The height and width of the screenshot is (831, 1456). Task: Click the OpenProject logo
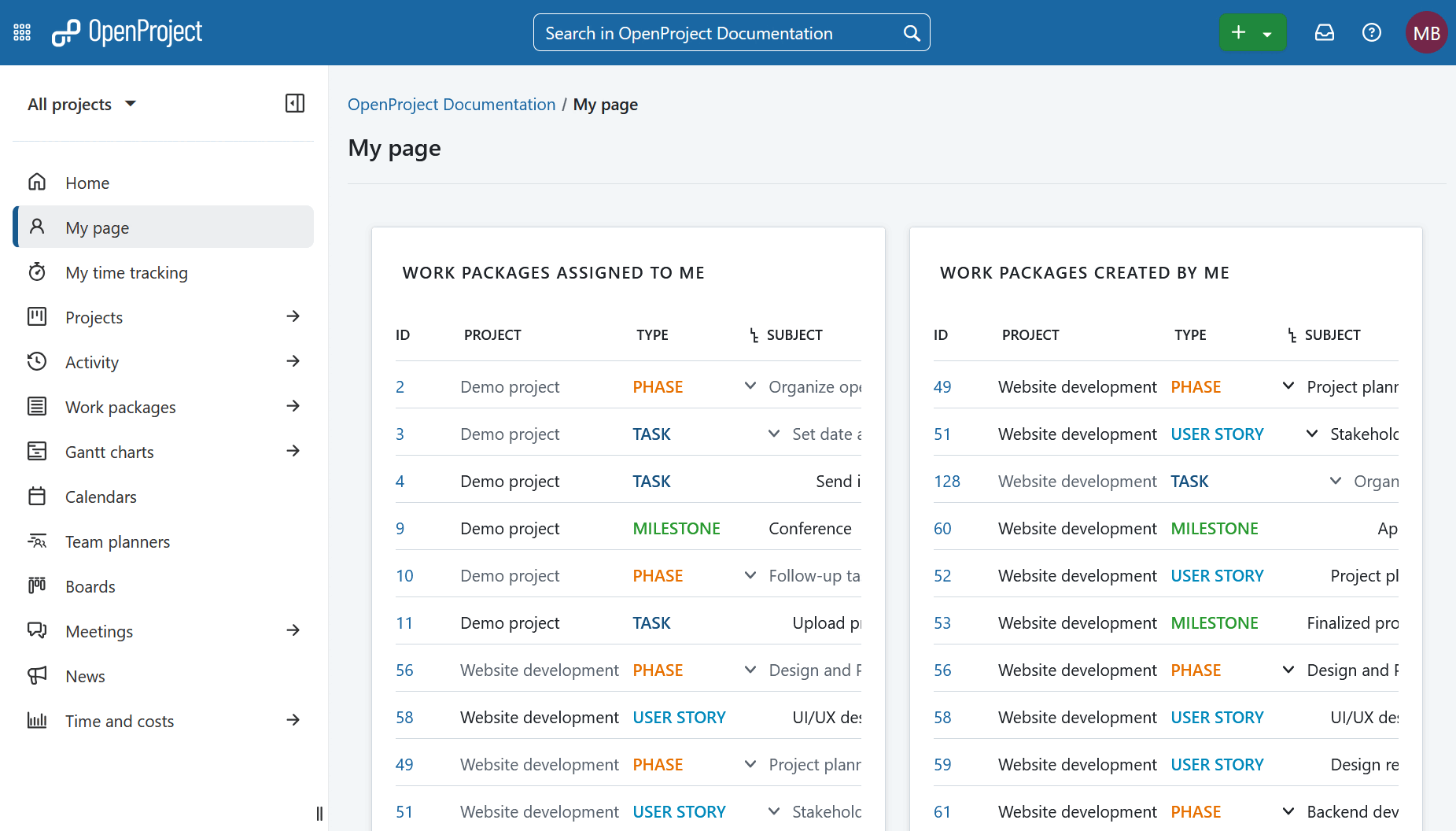(x=126, y=32)
